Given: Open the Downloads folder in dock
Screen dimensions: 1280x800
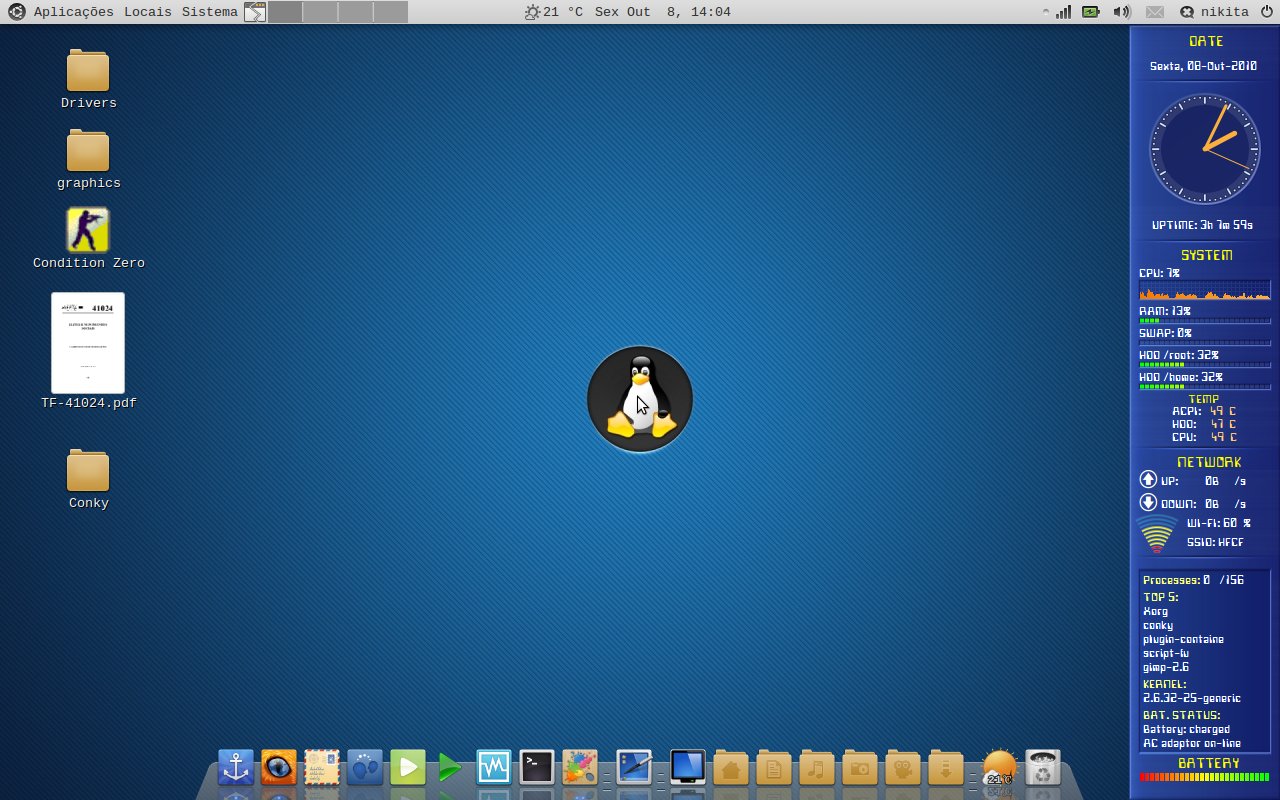Looking at the screenshot, I should [x=946, y=768].
